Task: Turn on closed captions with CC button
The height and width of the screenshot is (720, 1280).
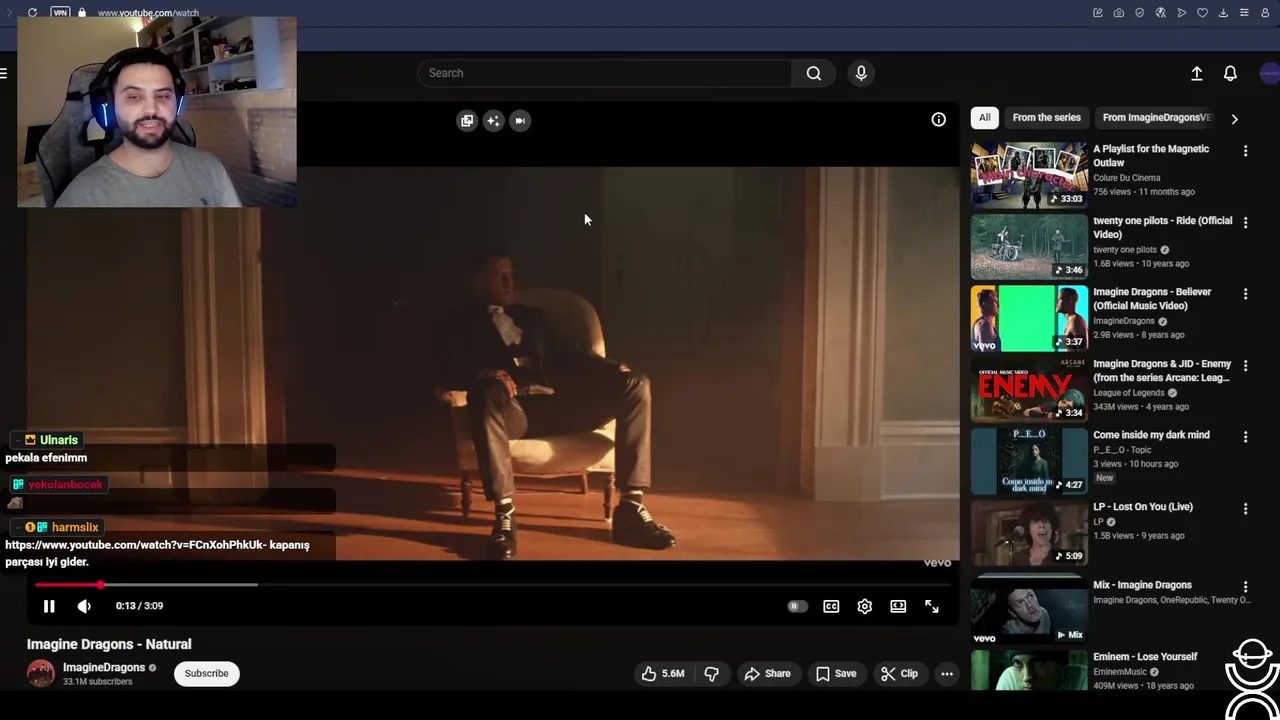Action: click(831, 606)
